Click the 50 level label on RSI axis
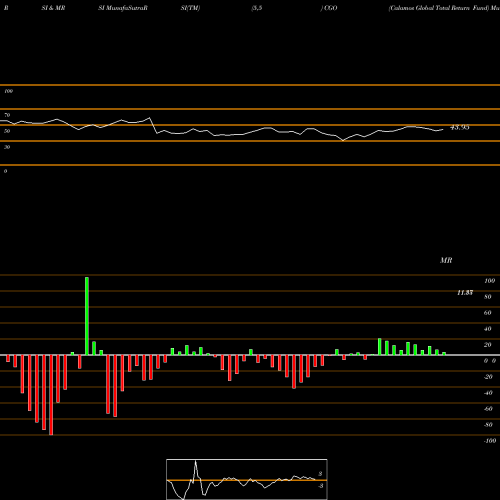 (x=7, y=131)
